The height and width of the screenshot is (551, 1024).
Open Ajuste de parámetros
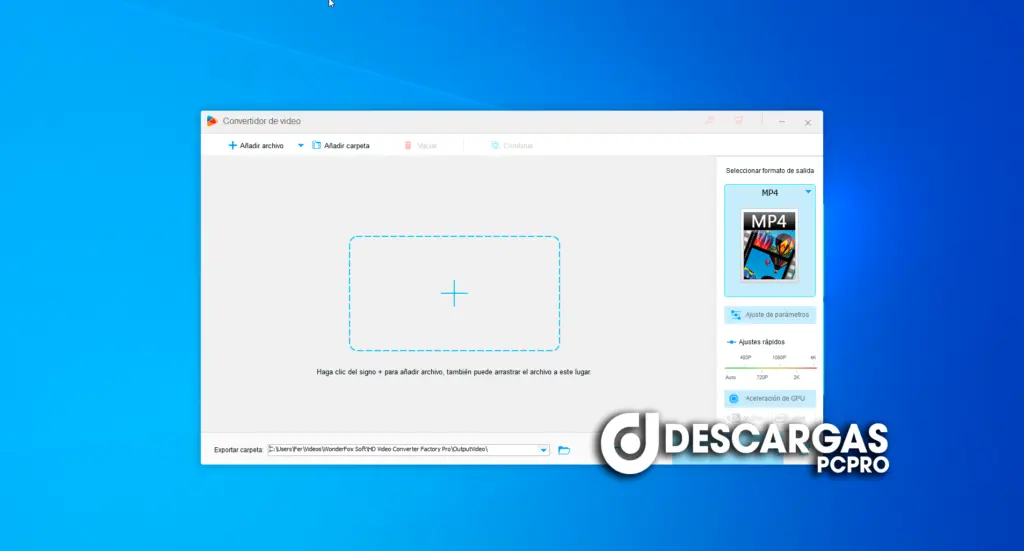coord(770,314)
